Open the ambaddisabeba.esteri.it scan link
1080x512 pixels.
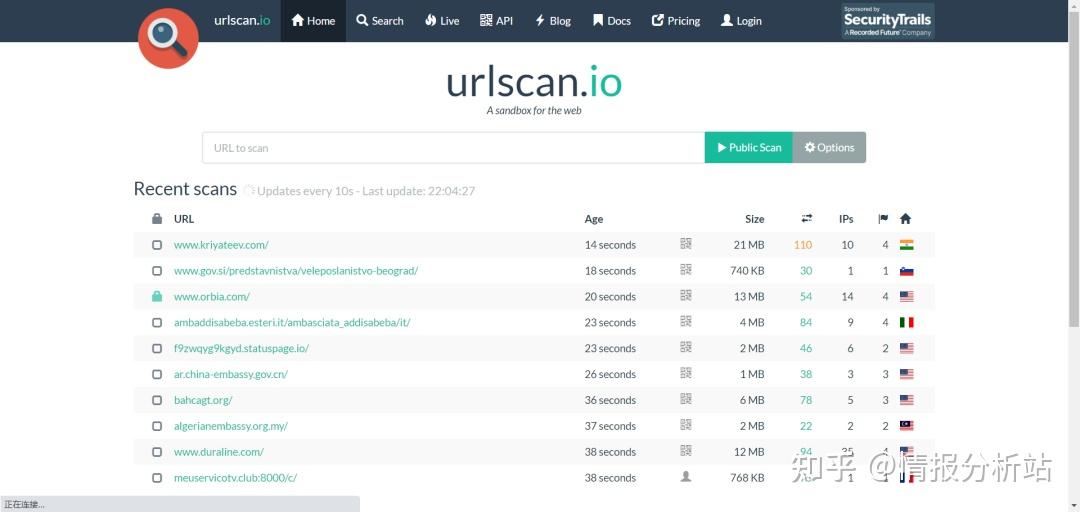(292, 322)
